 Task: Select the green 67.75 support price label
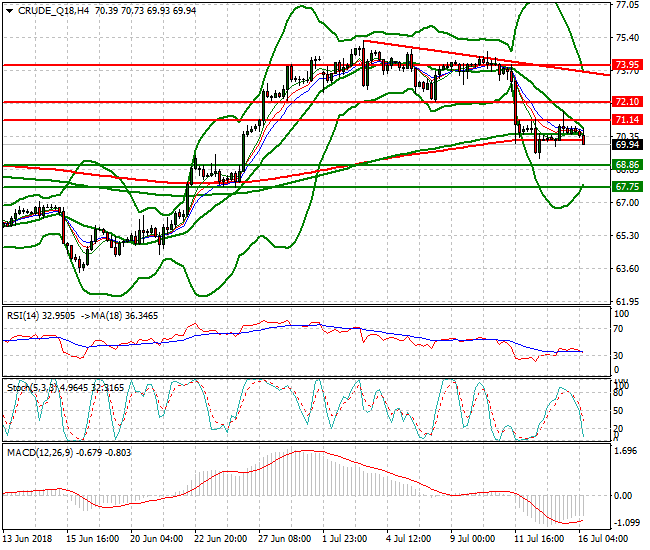point(627,187)
